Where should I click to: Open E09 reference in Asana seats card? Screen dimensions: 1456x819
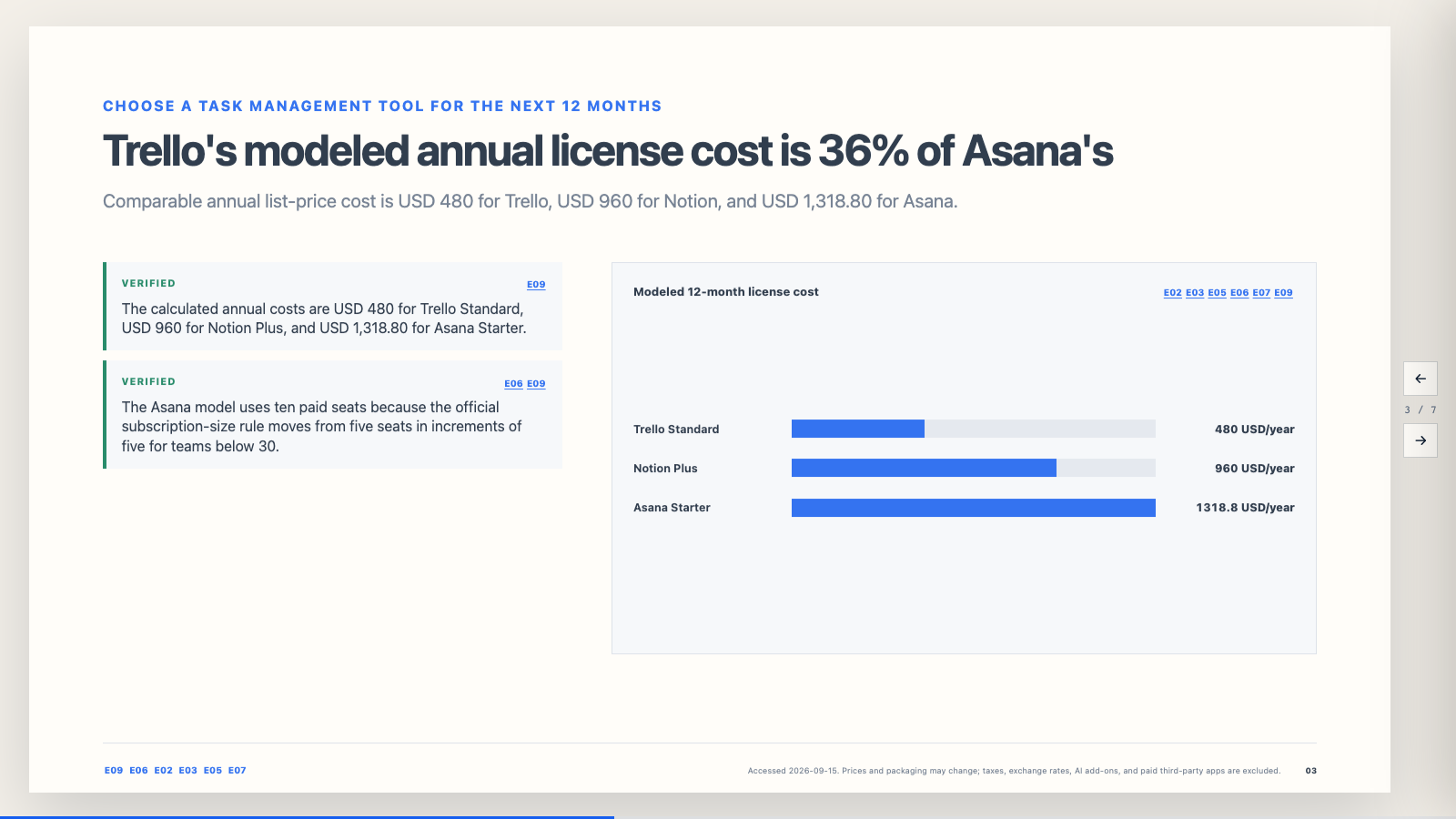point(536,384)
